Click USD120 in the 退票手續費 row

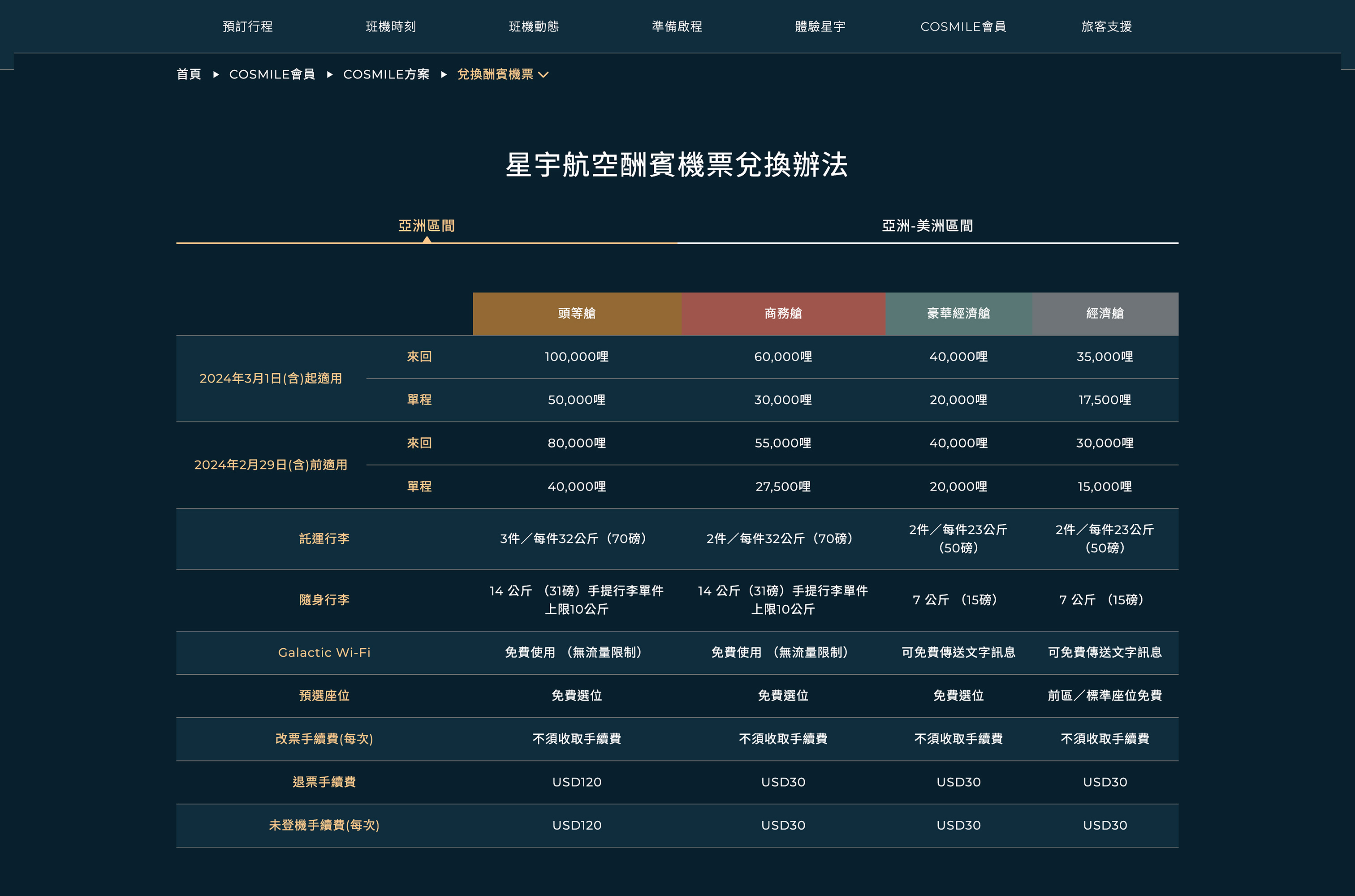pyautogui.click(x=577, y=782)
